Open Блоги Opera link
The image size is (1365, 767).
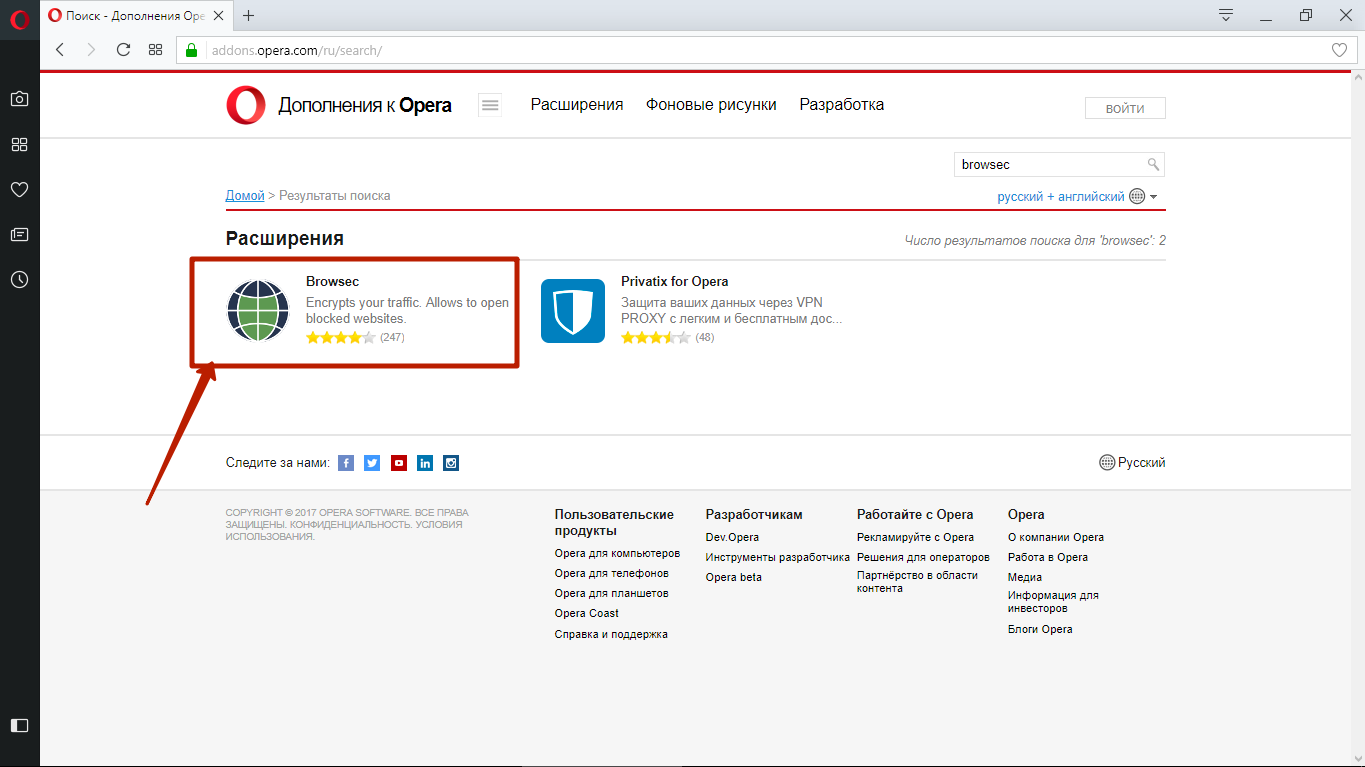point(1040,630)
